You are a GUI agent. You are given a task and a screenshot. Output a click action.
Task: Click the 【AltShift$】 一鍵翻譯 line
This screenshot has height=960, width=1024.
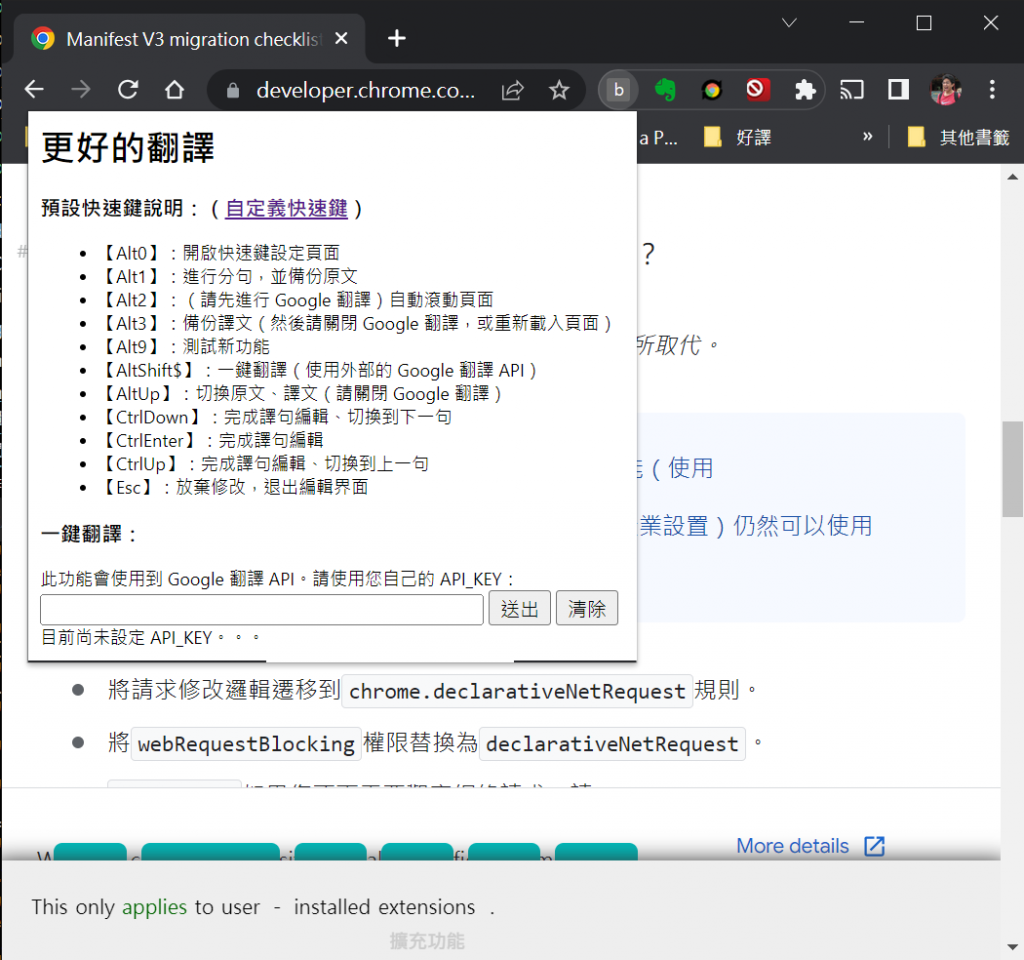[x=318, y=370]
